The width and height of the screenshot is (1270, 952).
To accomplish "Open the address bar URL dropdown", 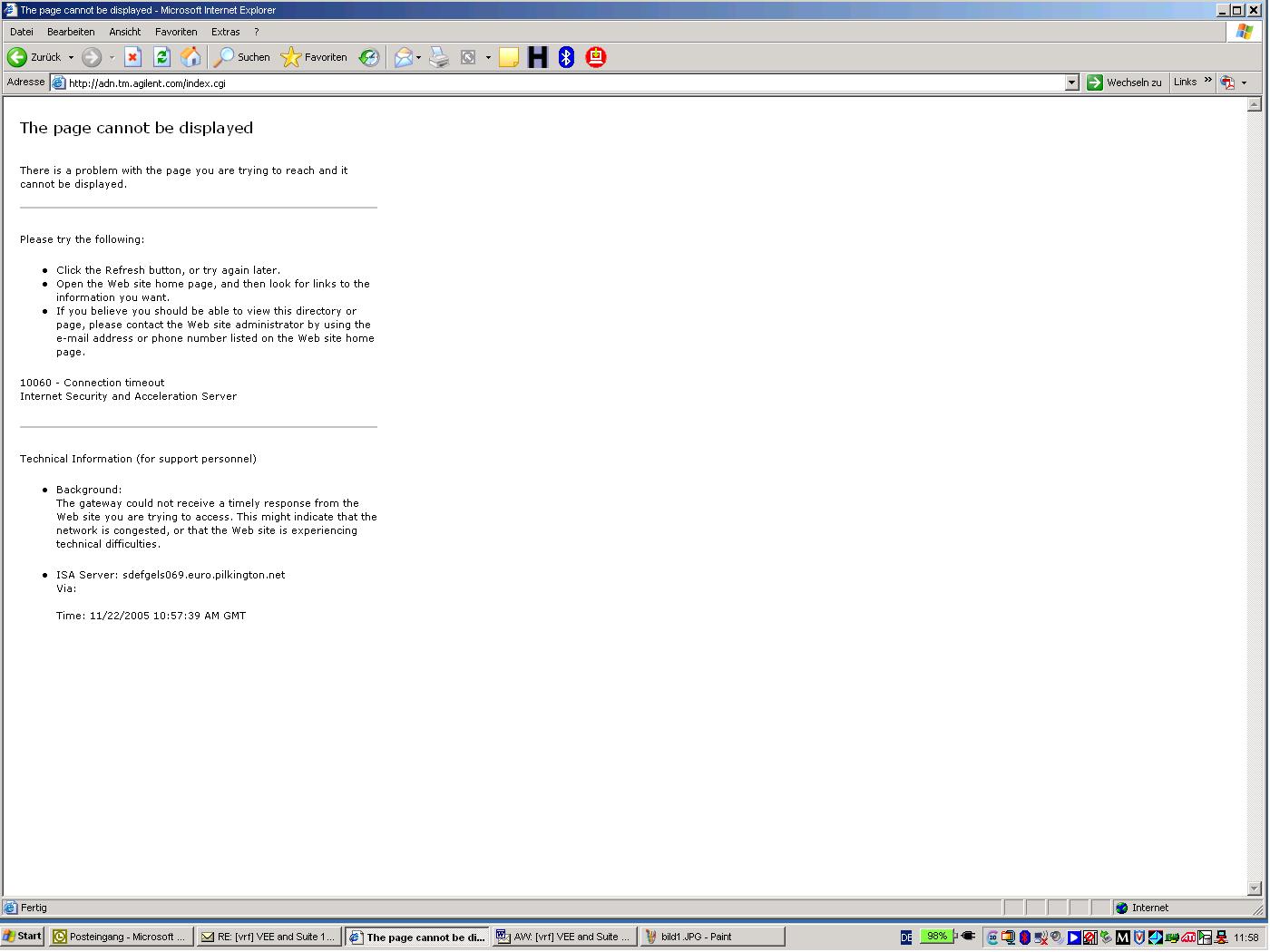I will [x=1071, y=83].
